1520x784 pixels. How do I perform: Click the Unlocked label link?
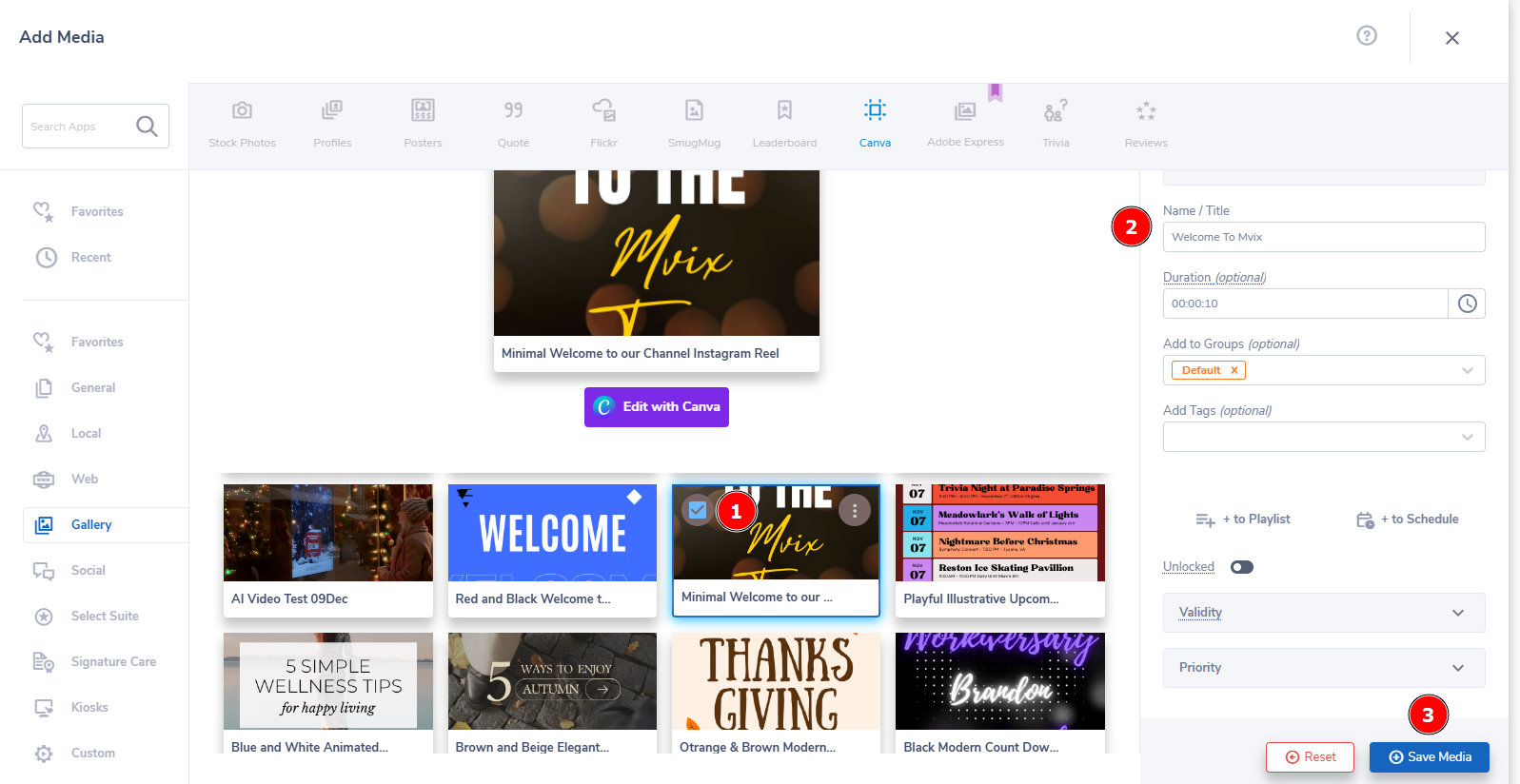pos(1189,567)
